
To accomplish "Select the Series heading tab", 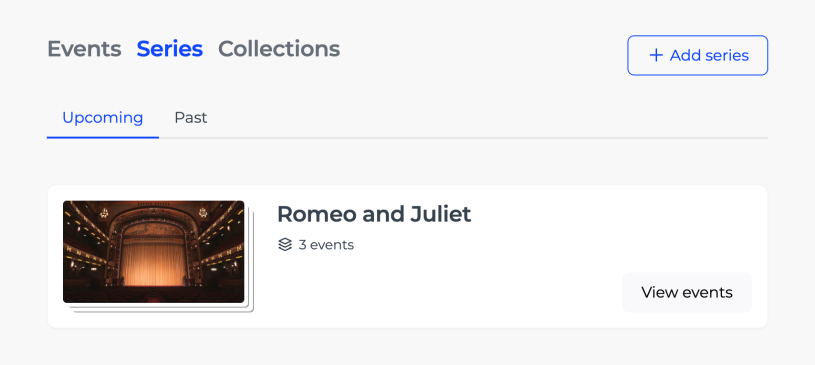I will tap(169, 49).
